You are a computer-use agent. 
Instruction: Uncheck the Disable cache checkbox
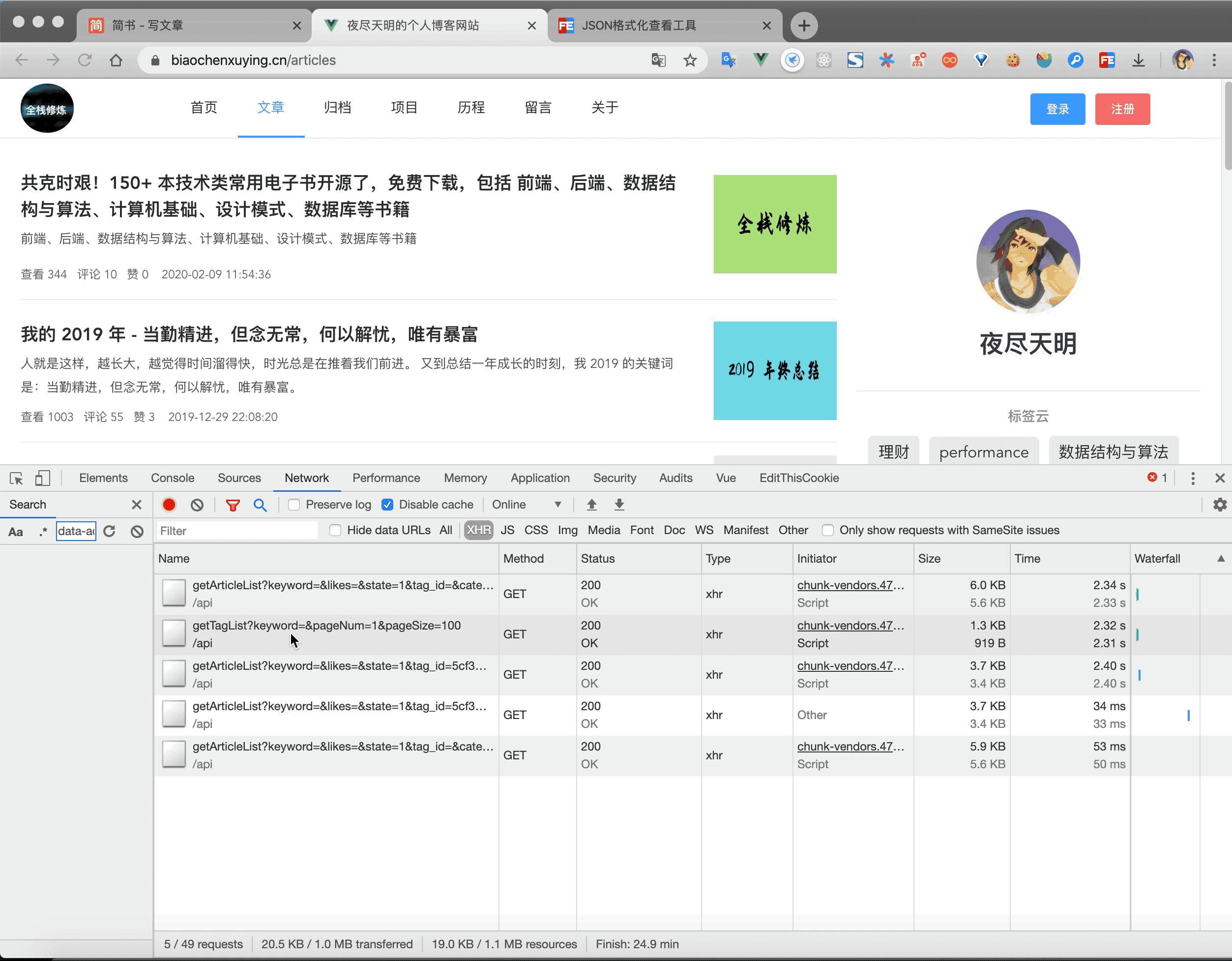click(x=387, y=505)
